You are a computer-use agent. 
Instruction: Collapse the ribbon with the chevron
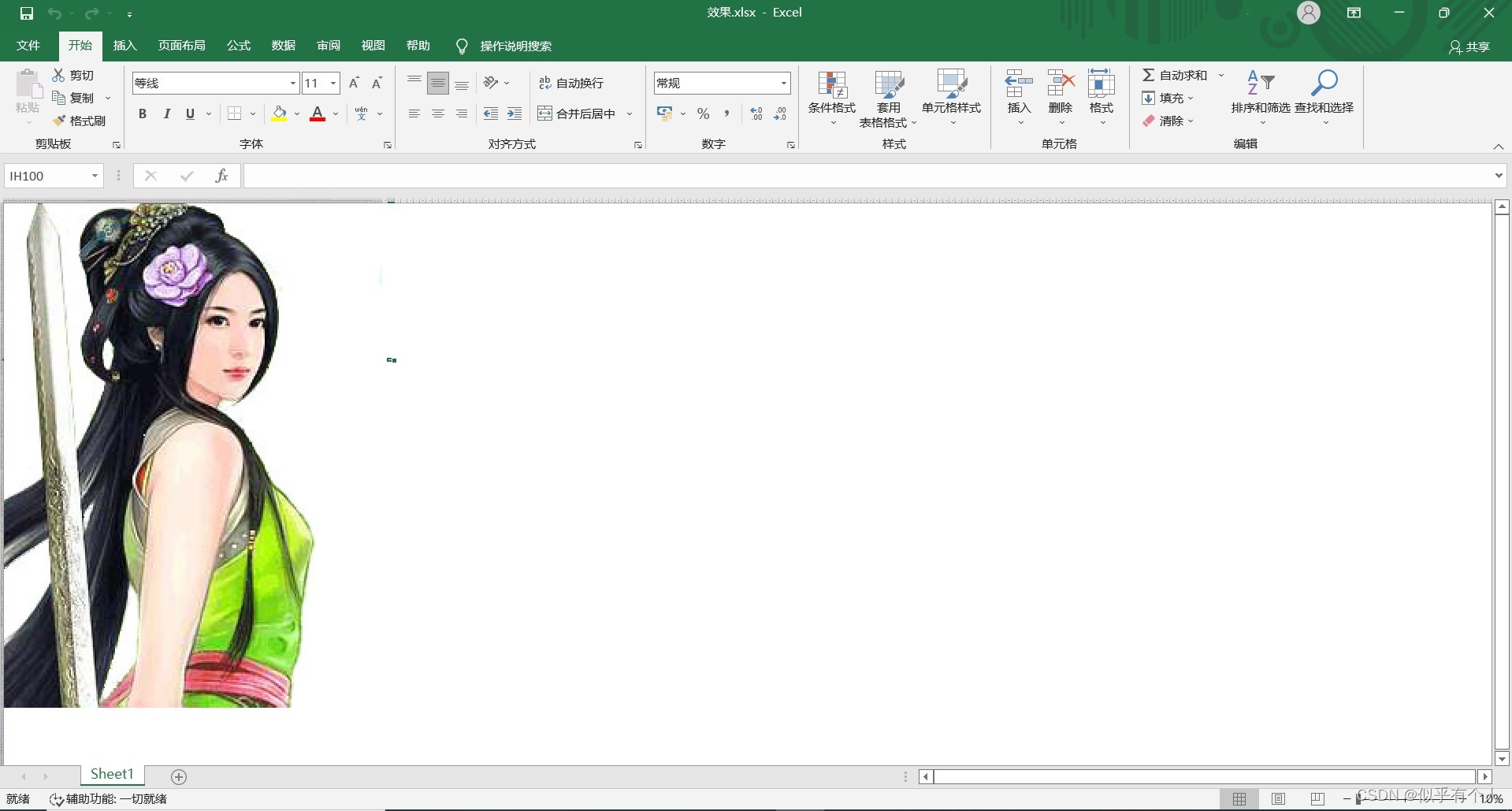click(1498, 147)
